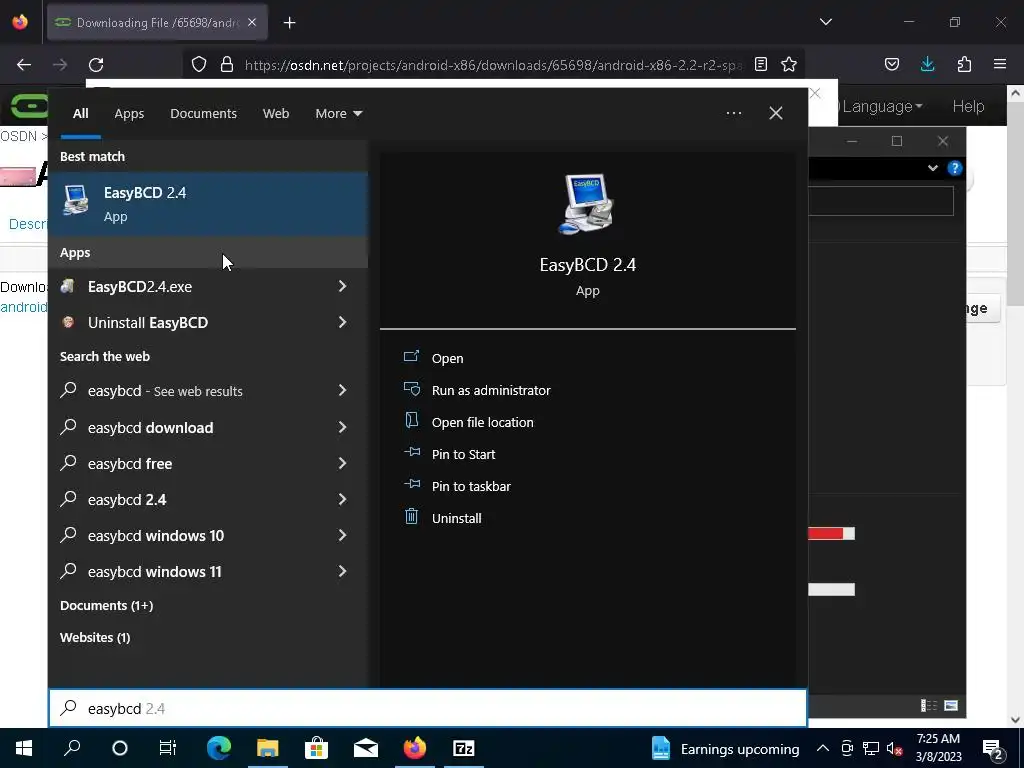1024x768 pixels.
Task: Go back to previous page
Action: (x=24, y=65)
